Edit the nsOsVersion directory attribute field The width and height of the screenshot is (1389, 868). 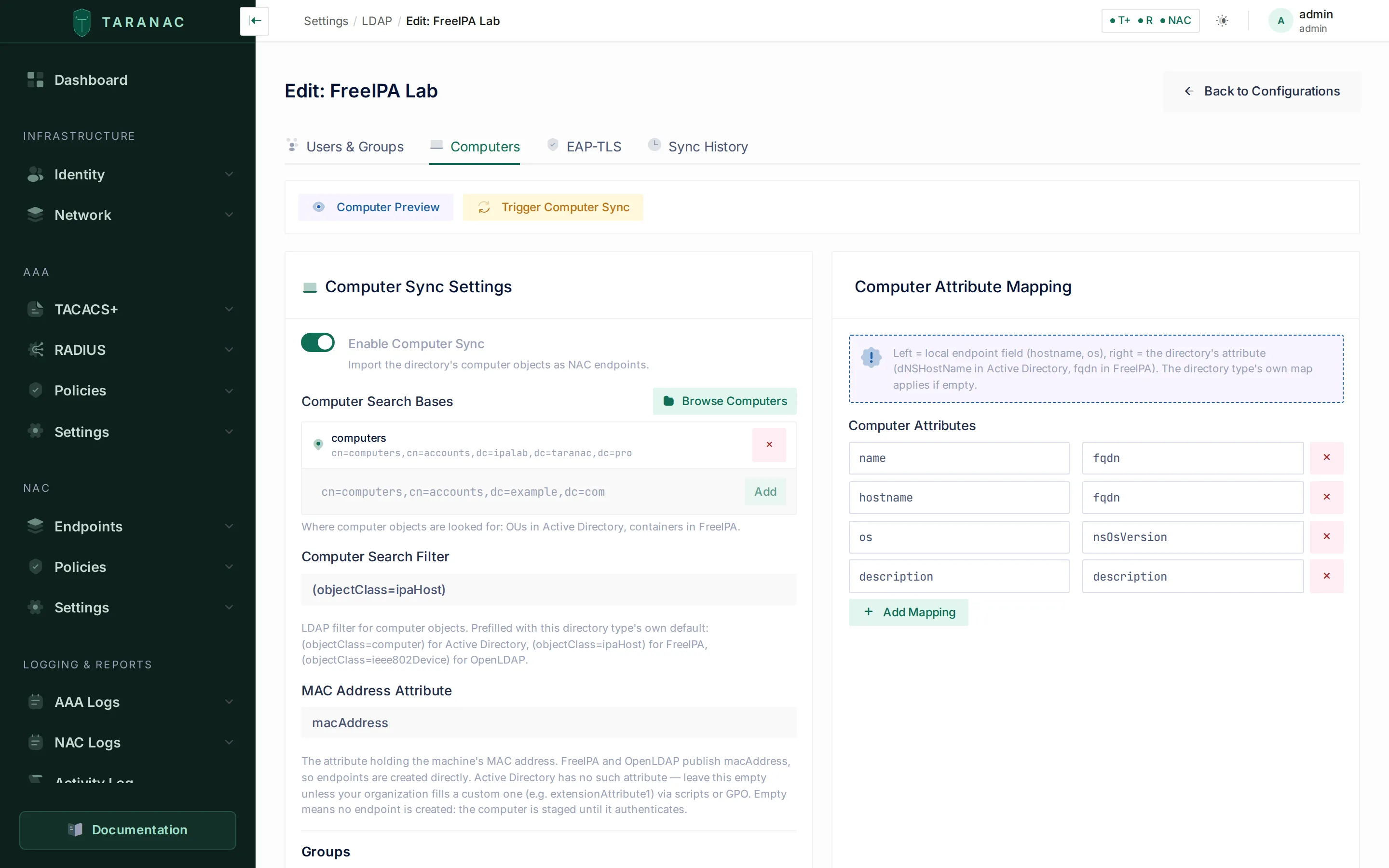coord(1193,537)
